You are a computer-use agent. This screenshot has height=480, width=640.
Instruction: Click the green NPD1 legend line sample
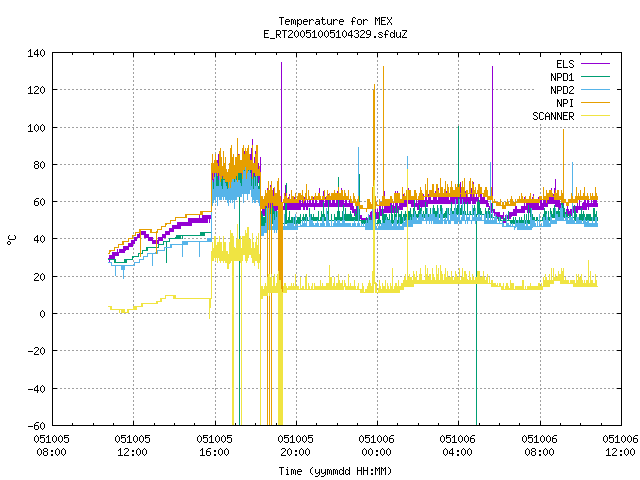(x=596, y=76)
